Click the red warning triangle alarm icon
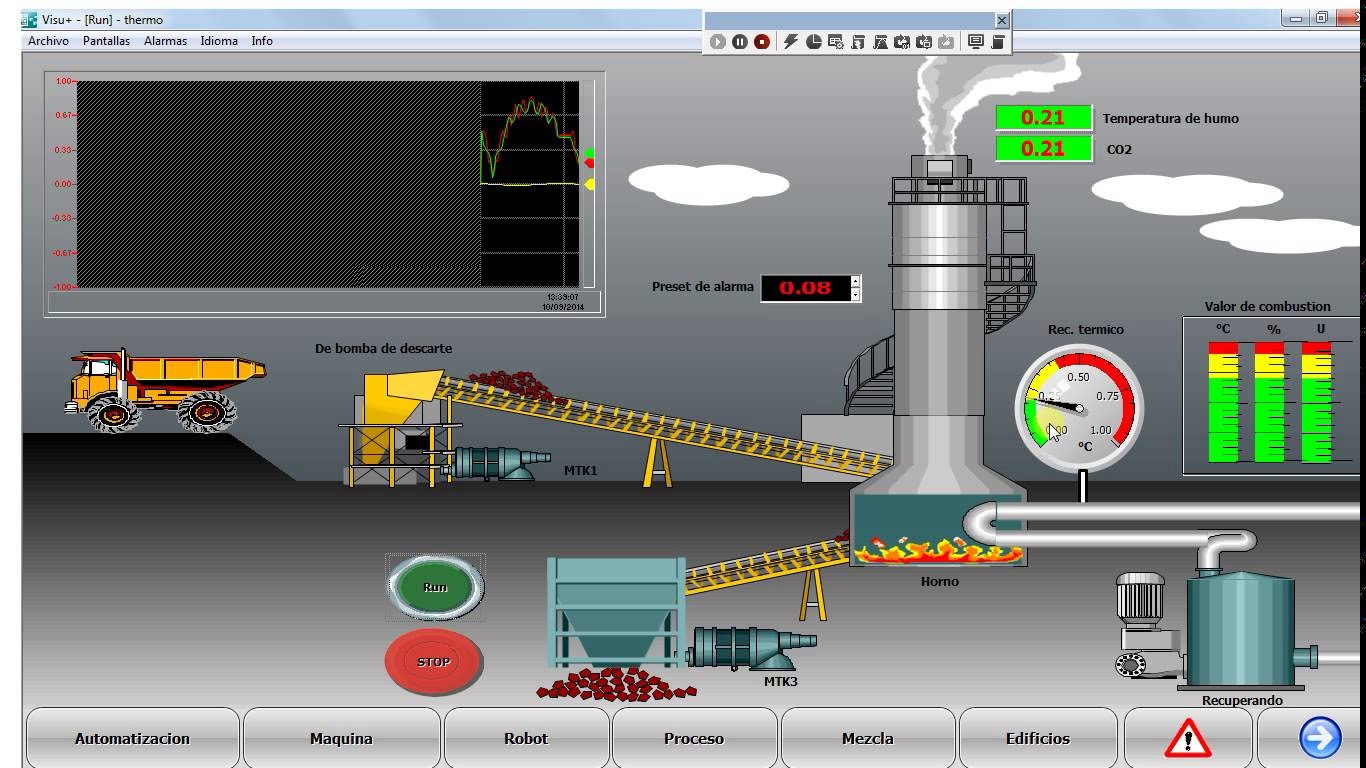This screenshot has width=1366, height=768. pos(1187,739)
